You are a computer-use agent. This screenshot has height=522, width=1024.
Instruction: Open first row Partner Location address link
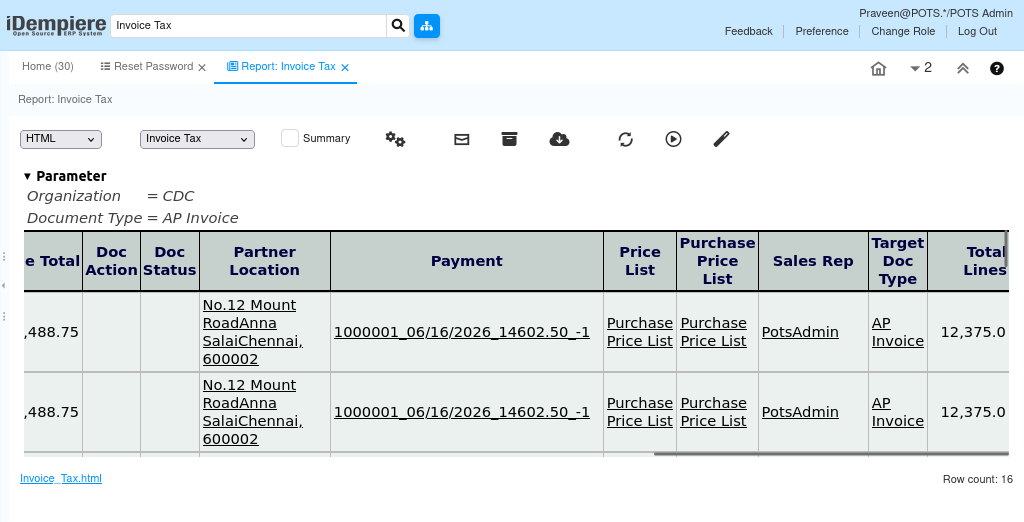253,332
